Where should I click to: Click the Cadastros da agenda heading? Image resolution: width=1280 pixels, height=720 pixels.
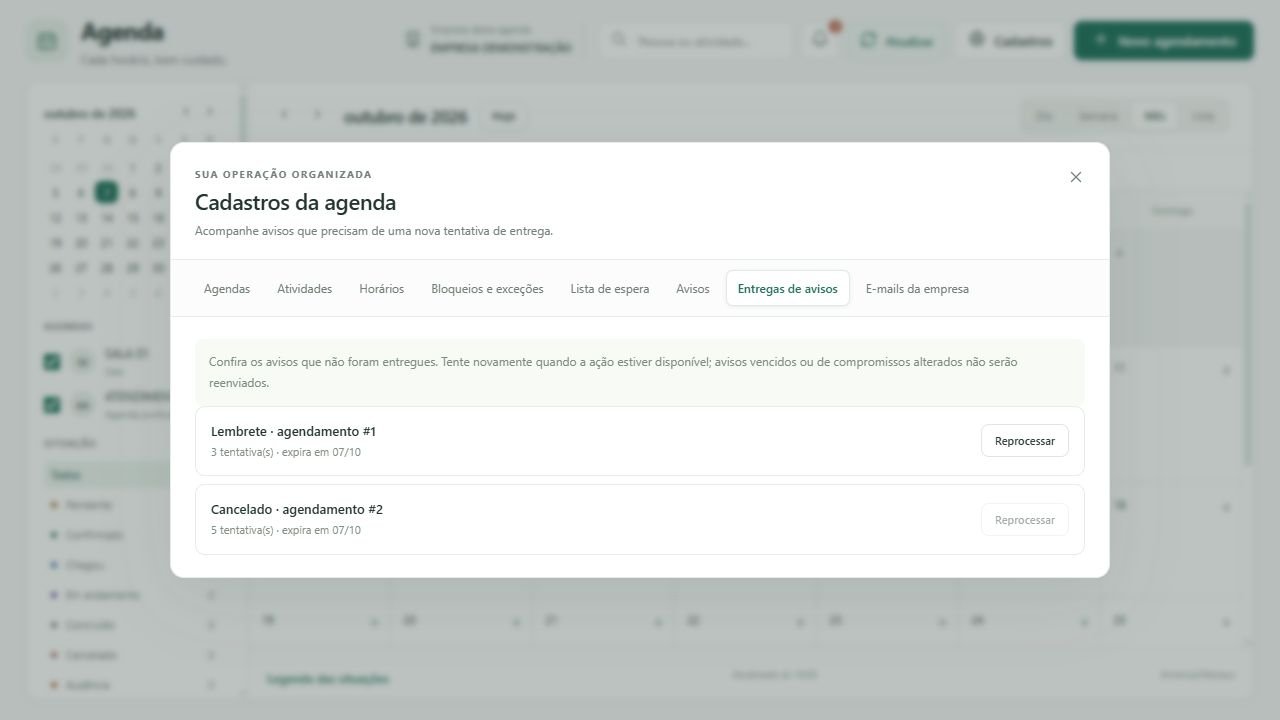(295, 203)
